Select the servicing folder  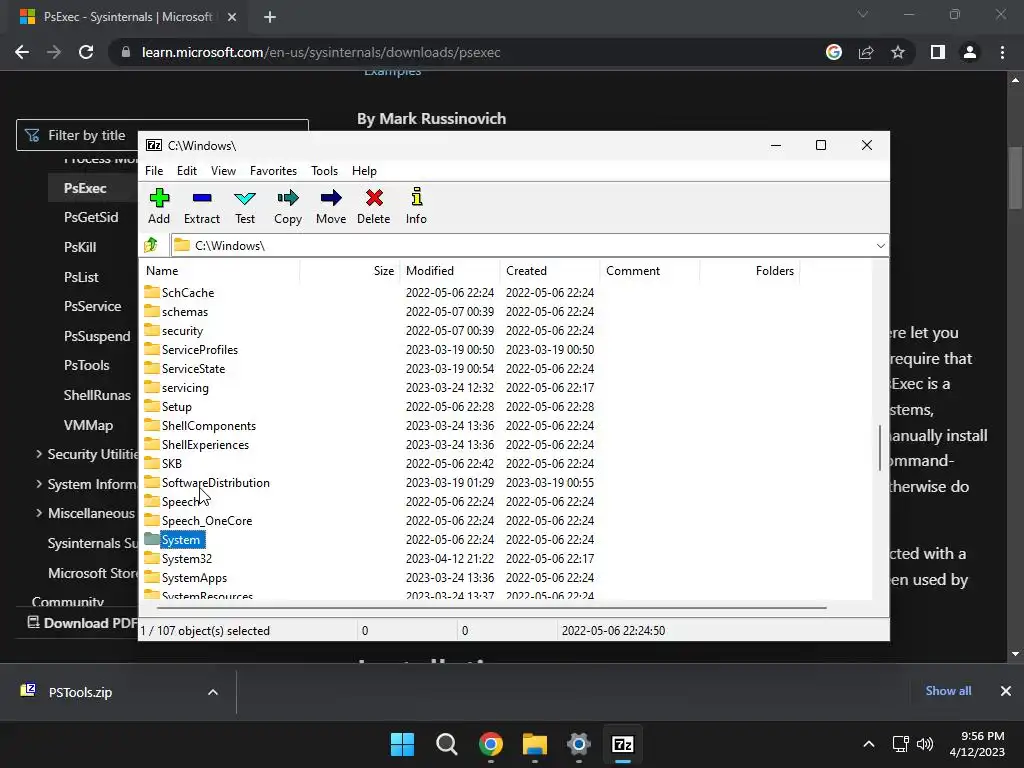click(185, 388)
